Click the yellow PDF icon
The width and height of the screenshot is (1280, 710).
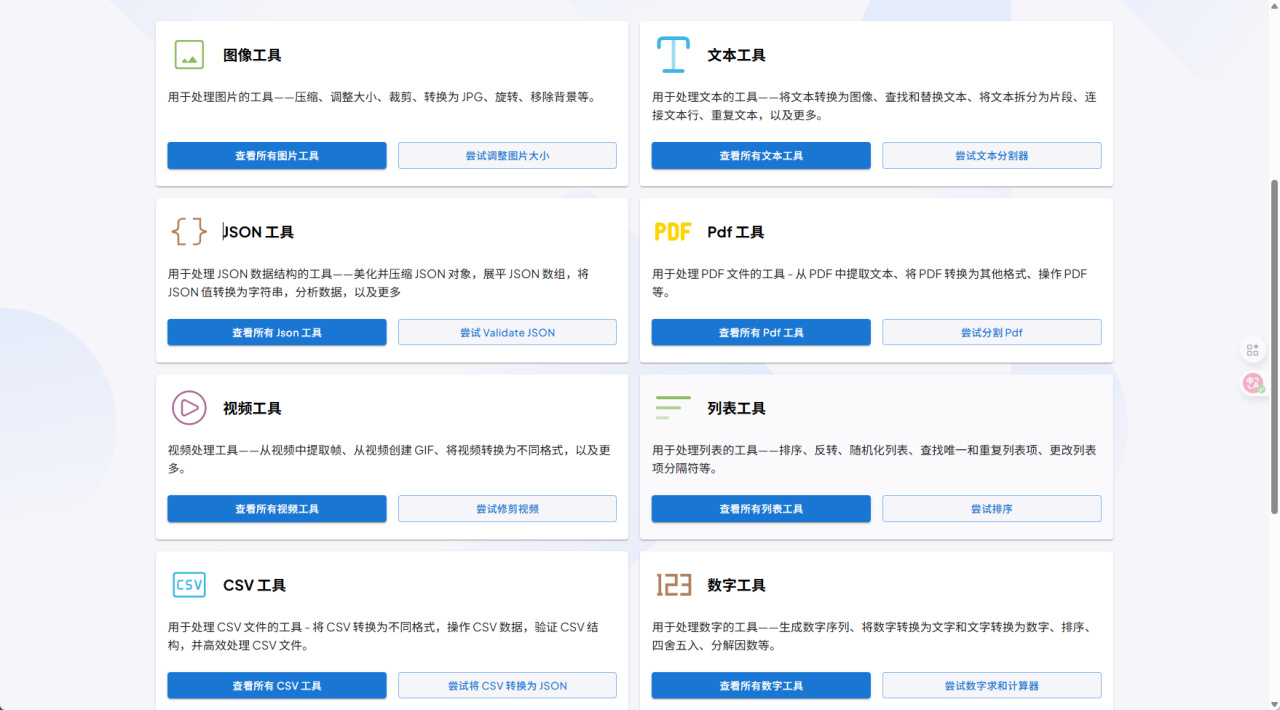click(x=673, y=232)
